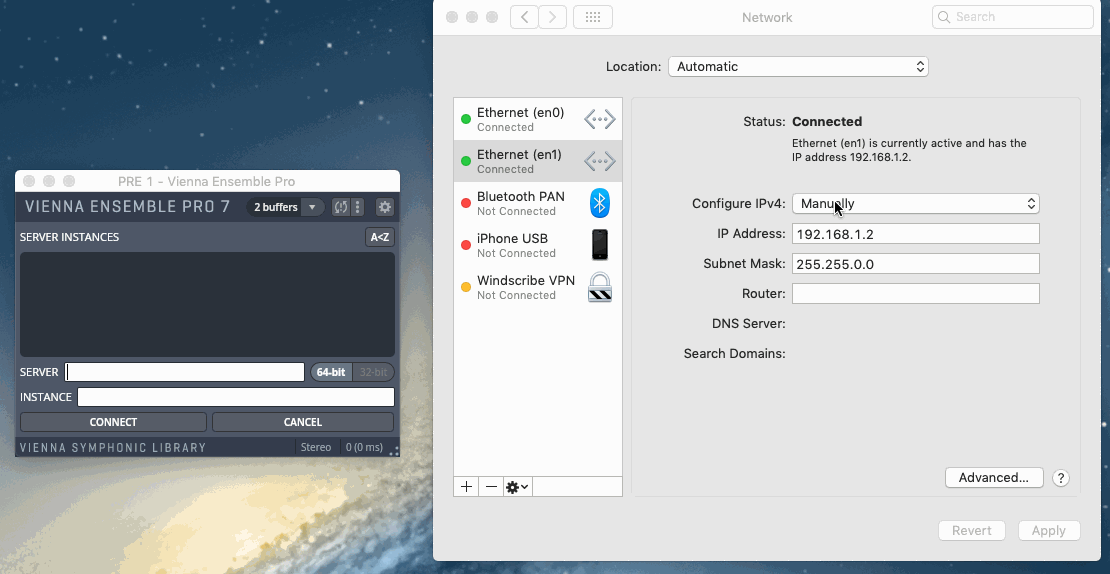
Task: Click the Vienna Ensemble window resize grip
Action: (394, 450)
